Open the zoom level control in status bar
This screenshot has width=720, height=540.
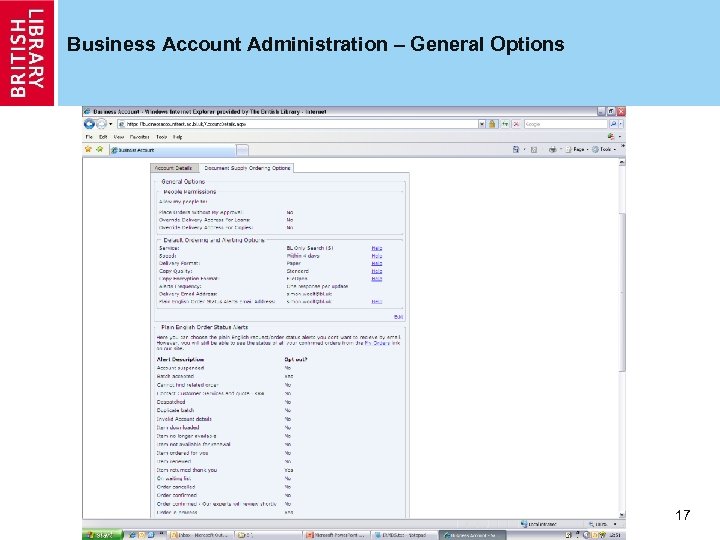point(603,524)
